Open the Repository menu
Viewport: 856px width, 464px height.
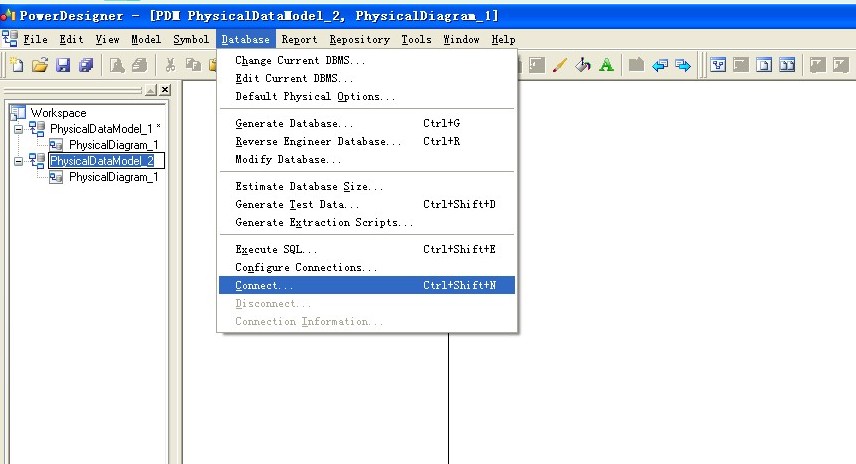(360, 39)
